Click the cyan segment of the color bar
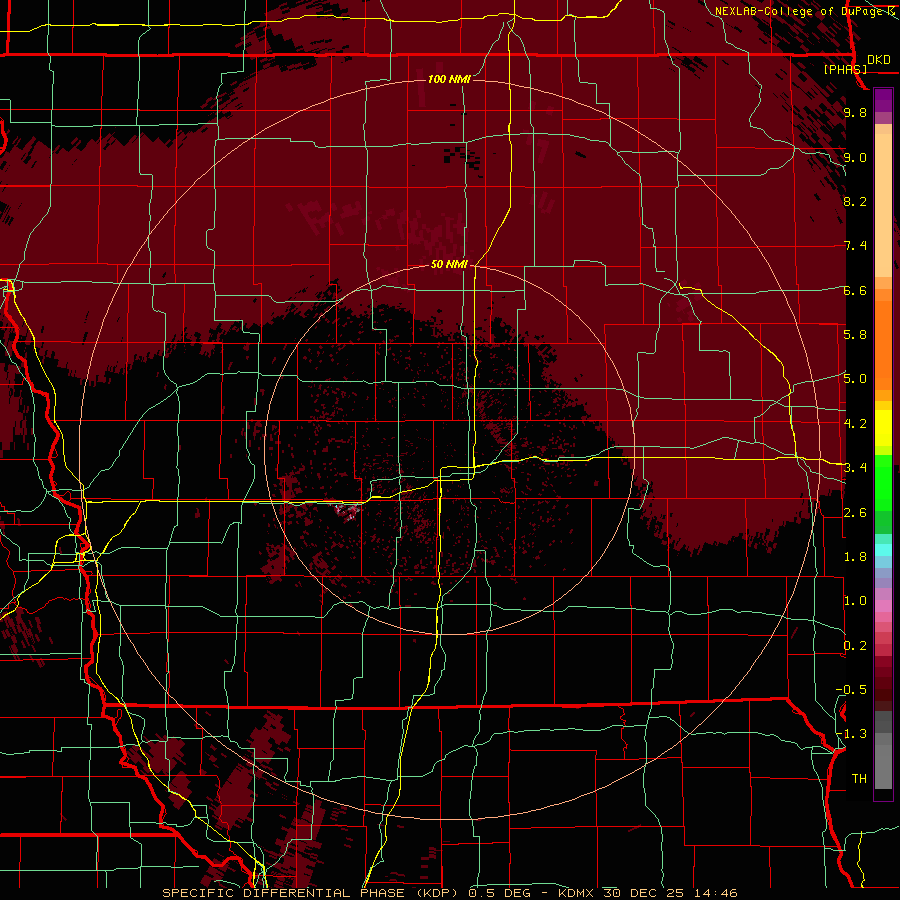The height and width of the screenshot is (900, 900). click(x=883, y=550)
